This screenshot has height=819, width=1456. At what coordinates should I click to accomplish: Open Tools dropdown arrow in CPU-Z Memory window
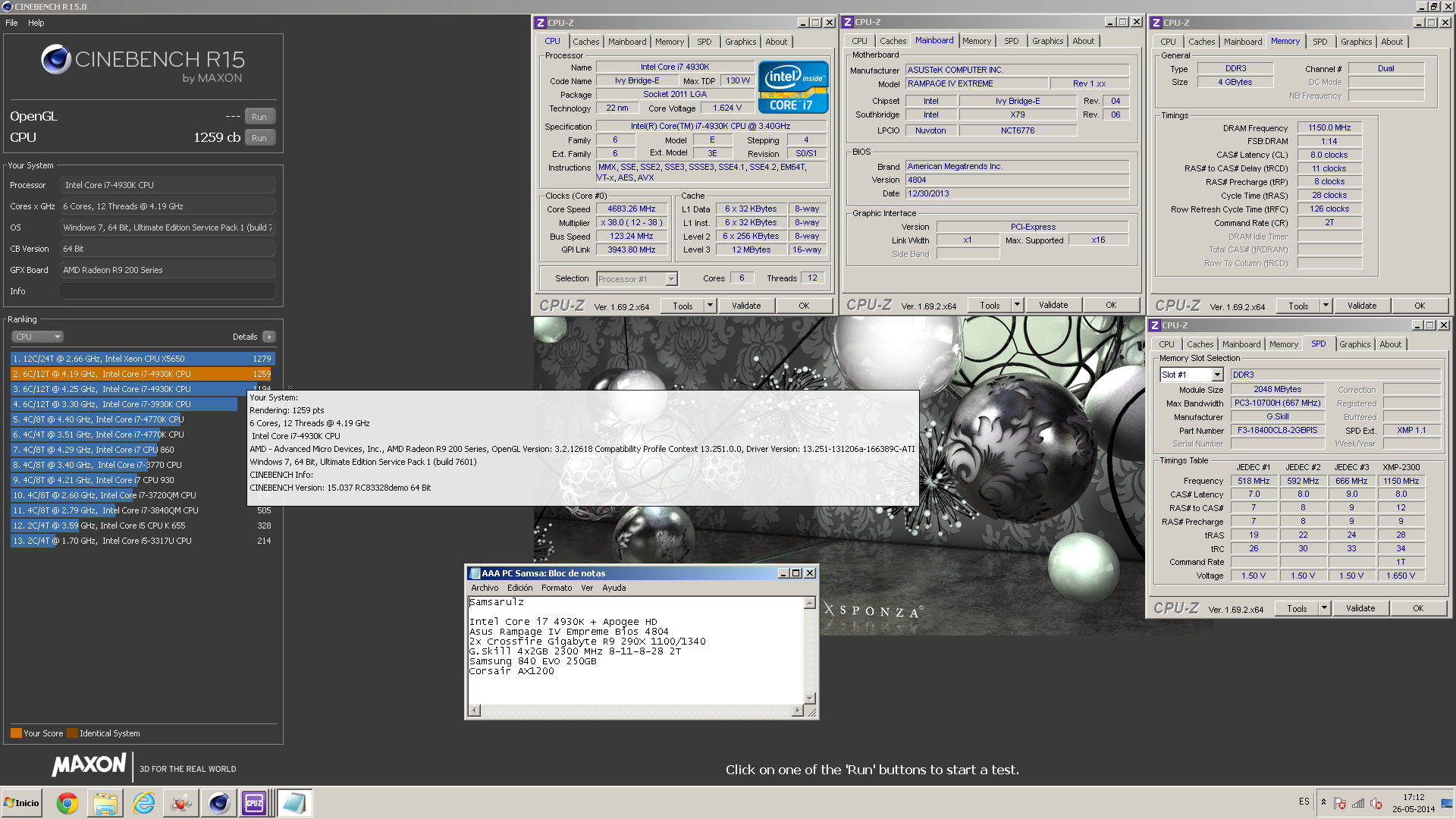point(1326,306)
